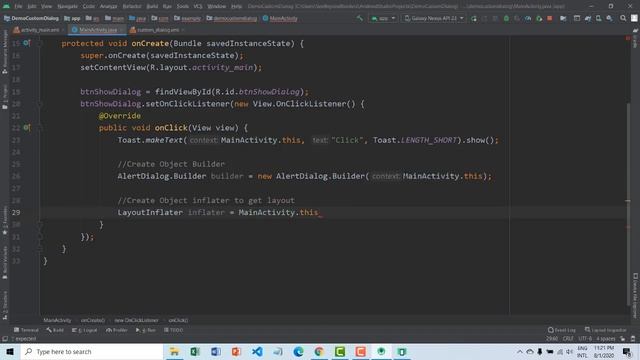The height and width of the screenshot is (360, 640).
Task: Open the green Camtasia icon on taskbar
Action: (x=340, y=351)
